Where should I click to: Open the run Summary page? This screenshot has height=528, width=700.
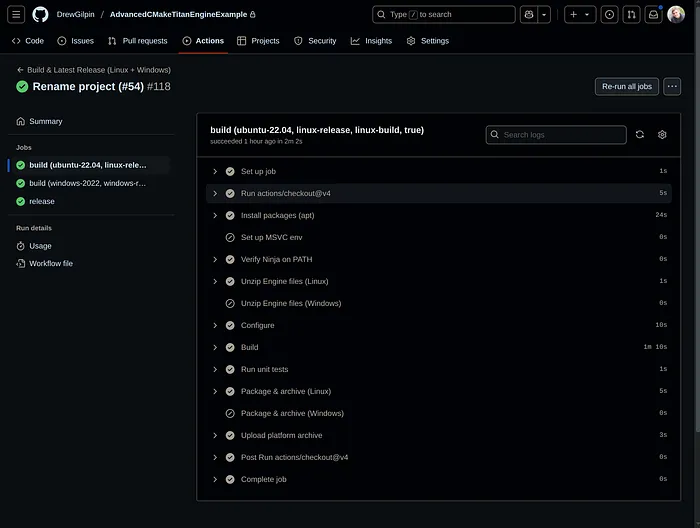91,121
